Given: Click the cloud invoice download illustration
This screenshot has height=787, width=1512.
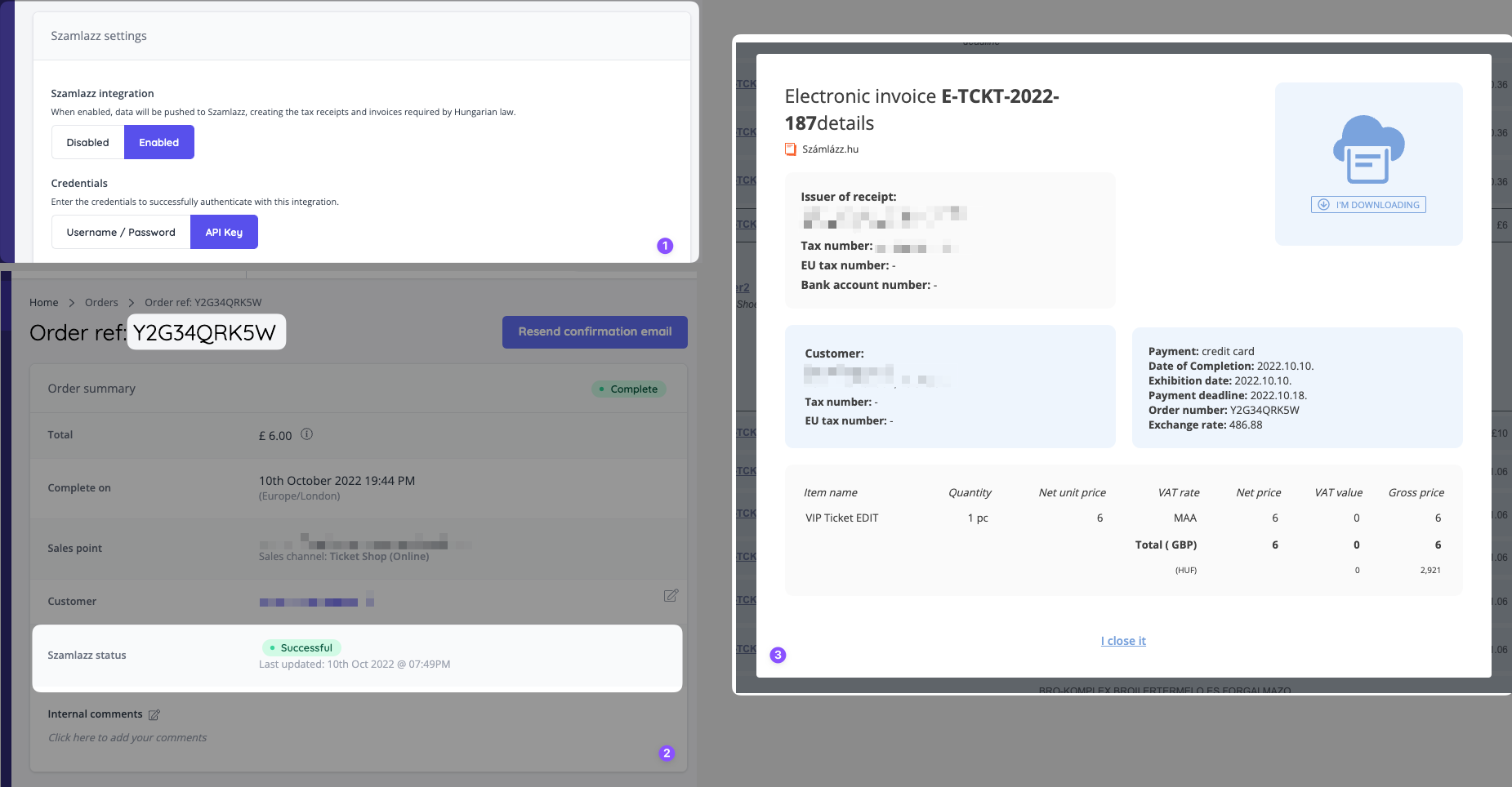Looking at the screenshot, I should click(x=1368, y=147).
